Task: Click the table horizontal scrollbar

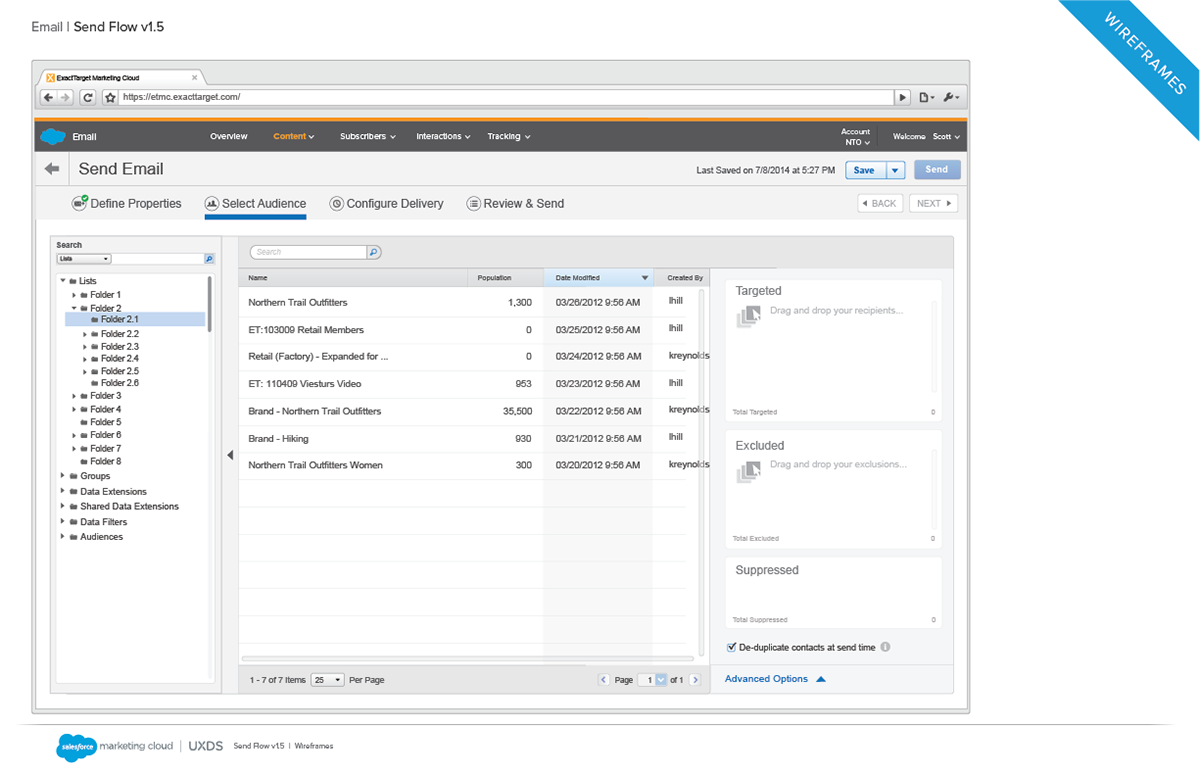Action: click(468, 658)
